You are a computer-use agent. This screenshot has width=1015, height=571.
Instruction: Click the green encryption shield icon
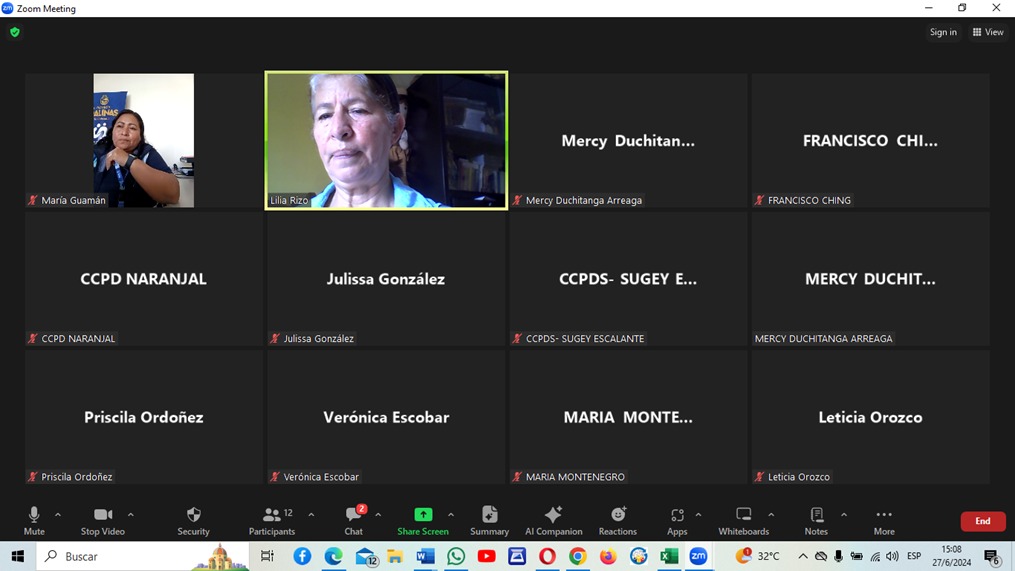coord(15,32)
